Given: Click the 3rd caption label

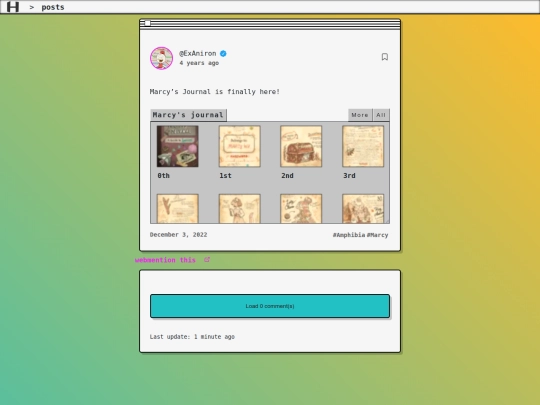Looking at the screenshot, I should pos(349,176).
